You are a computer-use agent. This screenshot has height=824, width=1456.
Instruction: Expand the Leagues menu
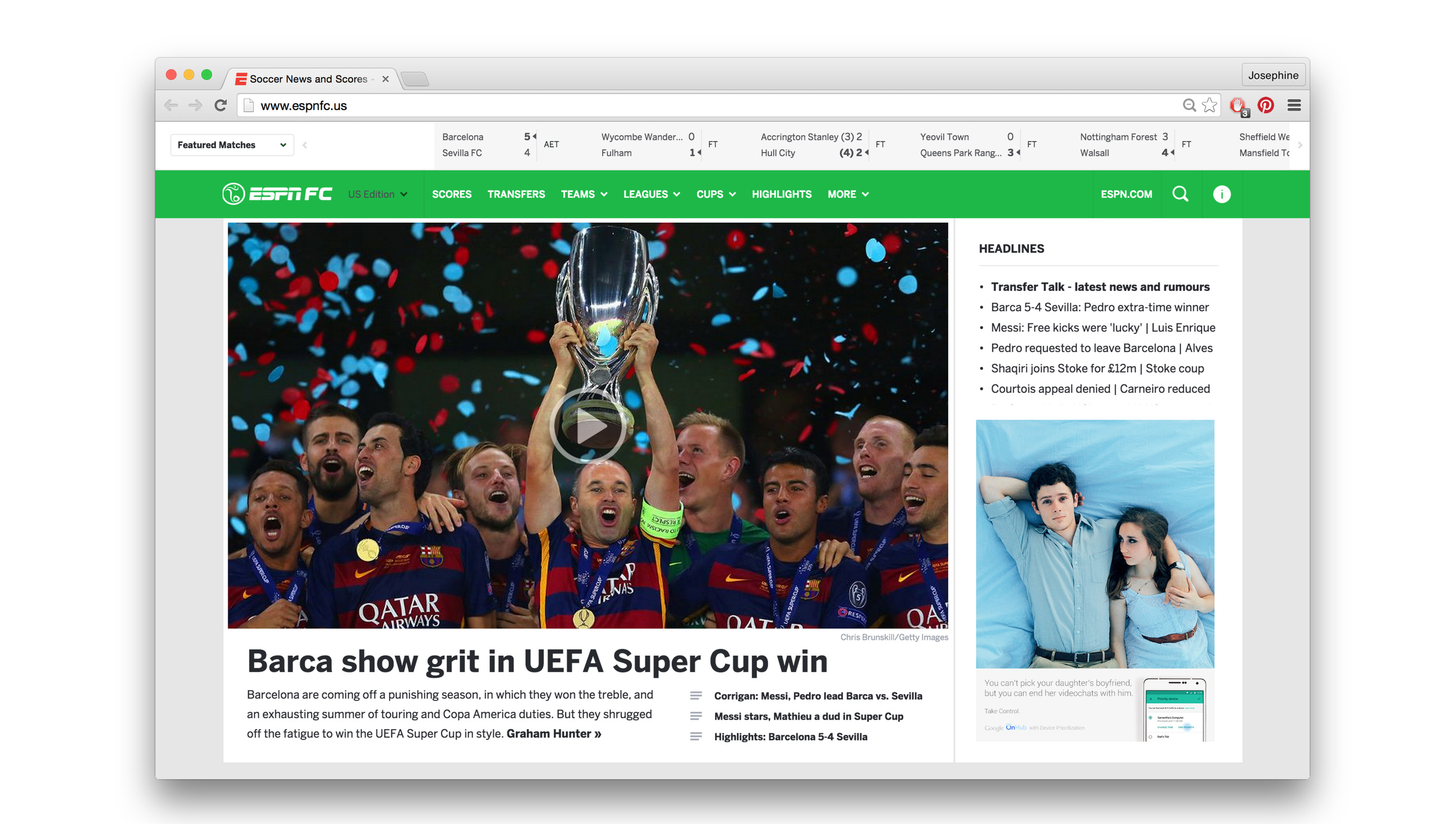(x=651, y=194)
